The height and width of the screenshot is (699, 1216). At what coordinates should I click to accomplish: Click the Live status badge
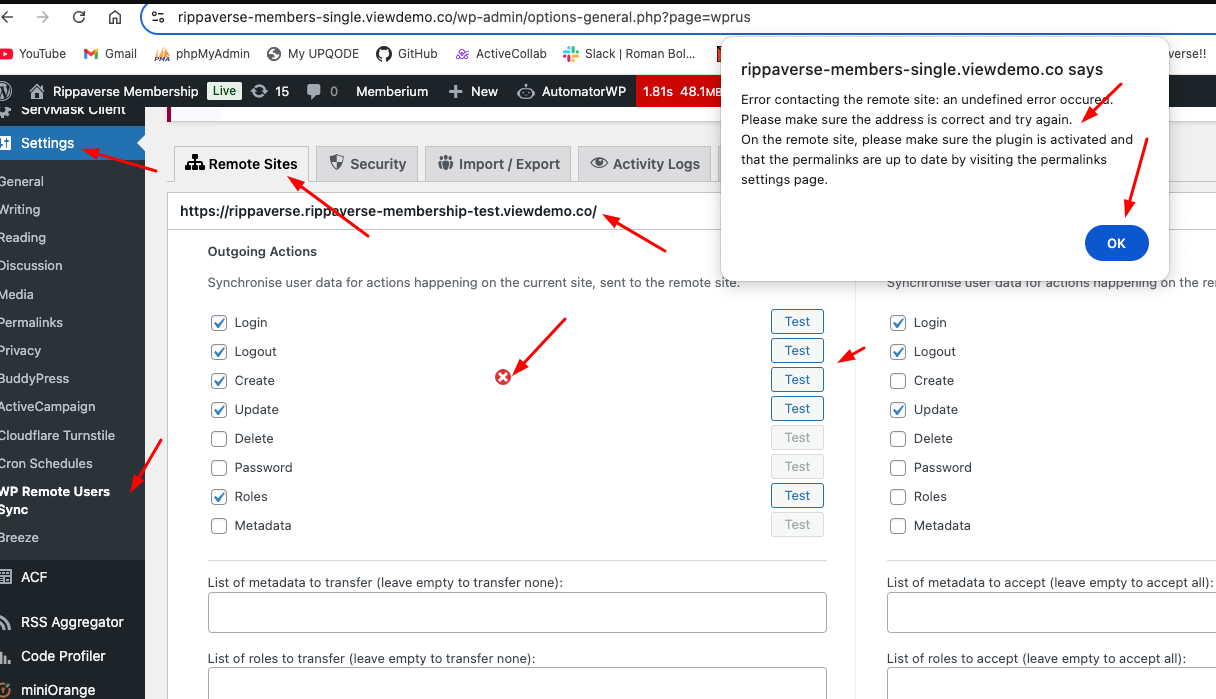[224, 91]
